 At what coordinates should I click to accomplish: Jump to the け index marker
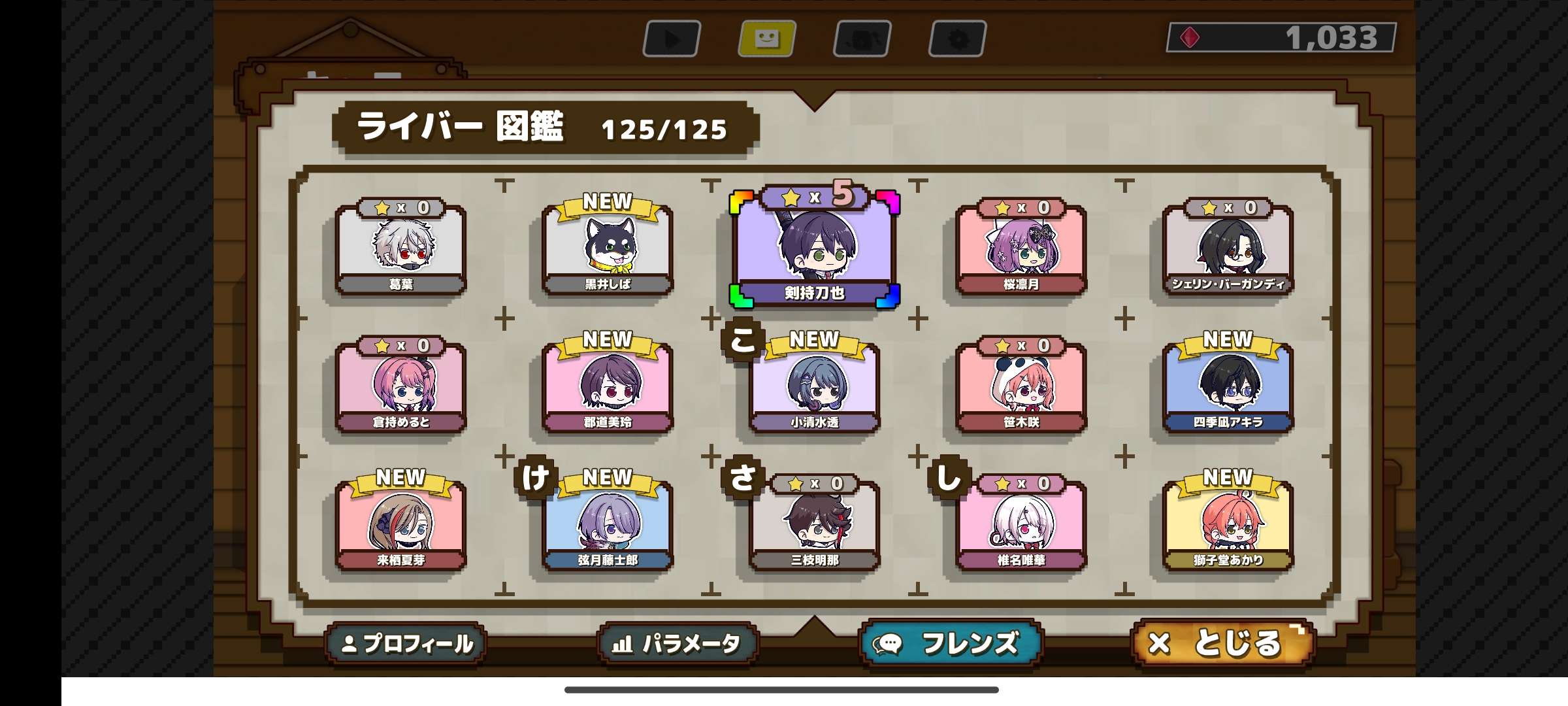535,478
